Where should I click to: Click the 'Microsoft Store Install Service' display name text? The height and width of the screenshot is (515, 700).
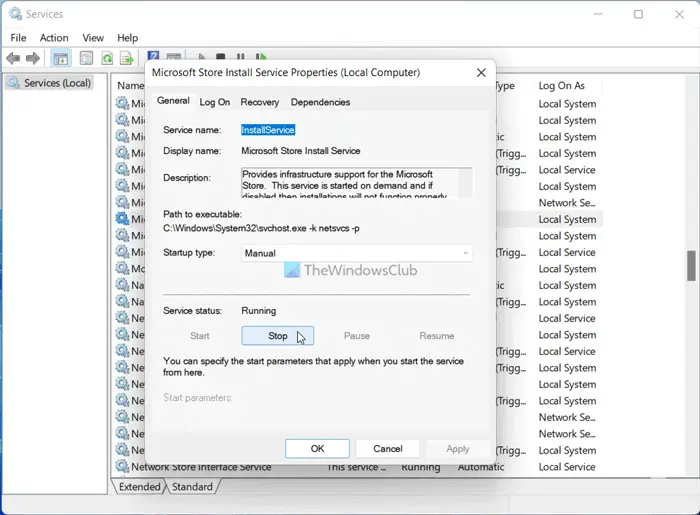coord(300,151)
